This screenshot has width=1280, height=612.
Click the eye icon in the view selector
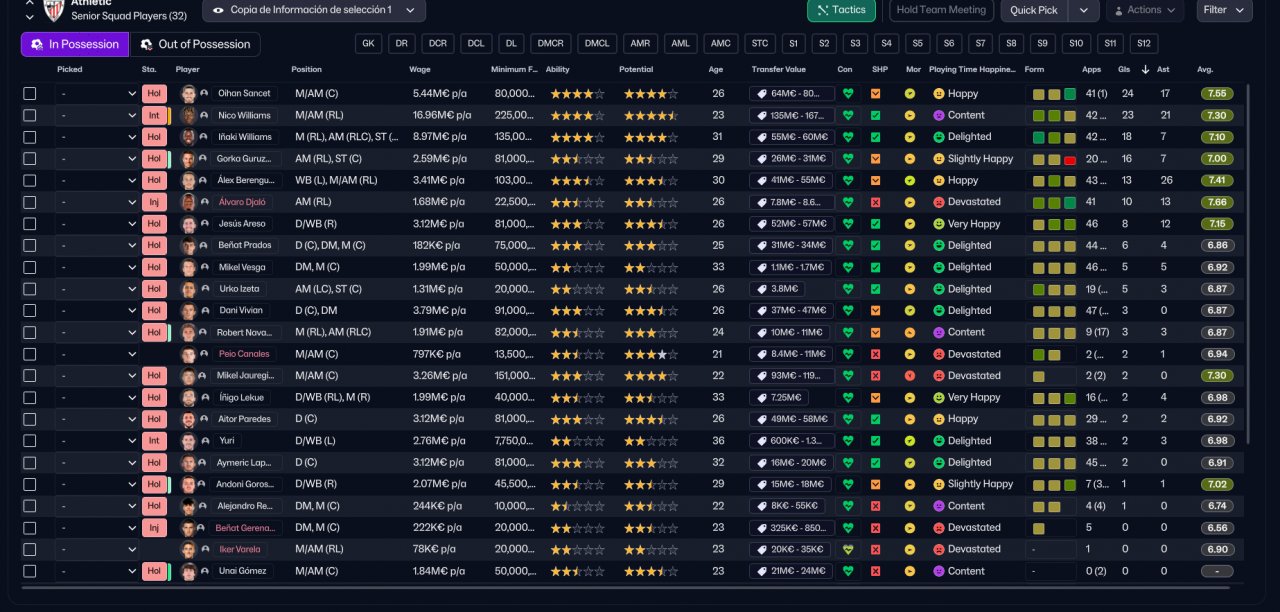pos(218,10)
